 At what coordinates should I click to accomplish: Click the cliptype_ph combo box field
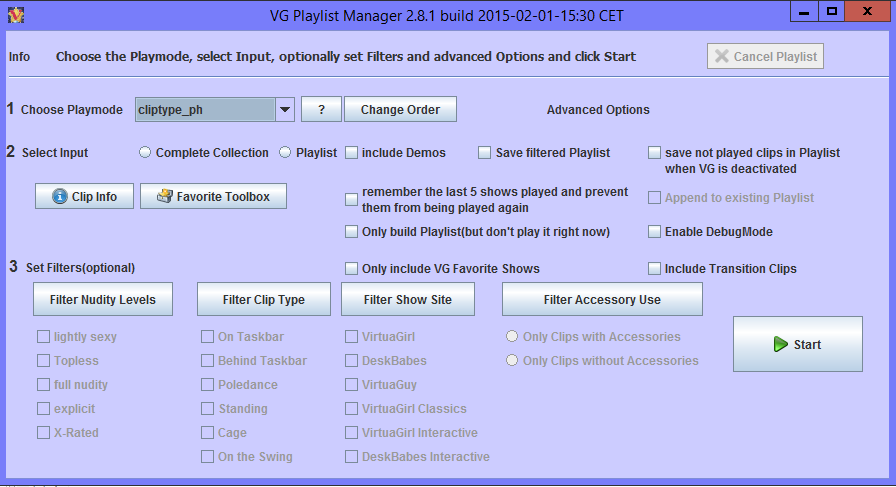pyautogui.click(x=204, y=110)
